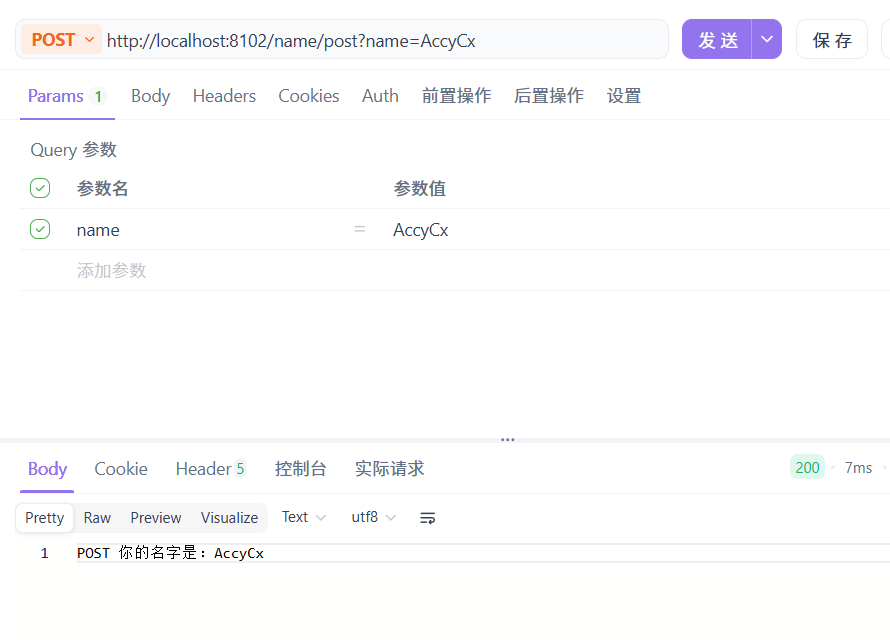Switch to the 前置操作 tab
Viewport: 890px width, 640px height.
456,95
